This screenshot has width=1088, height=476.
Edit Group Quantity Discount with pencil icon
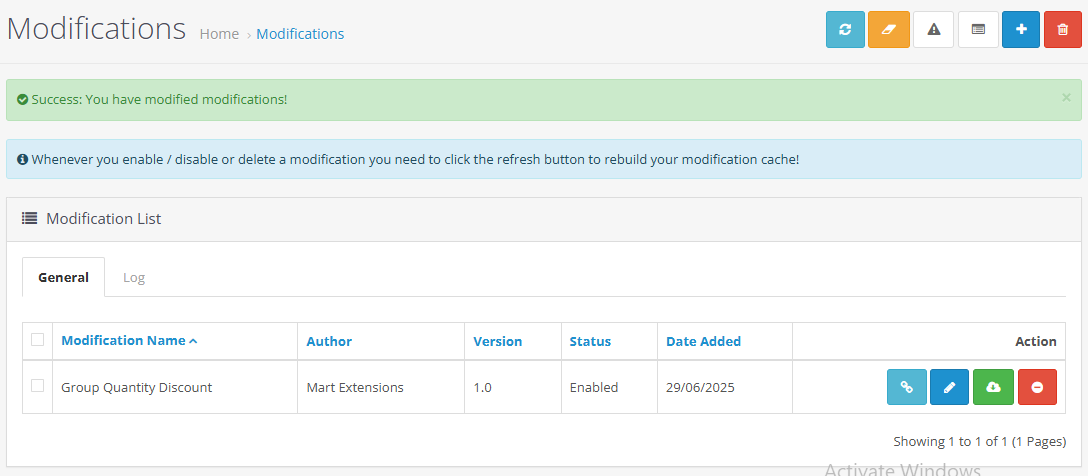[949, 387]
